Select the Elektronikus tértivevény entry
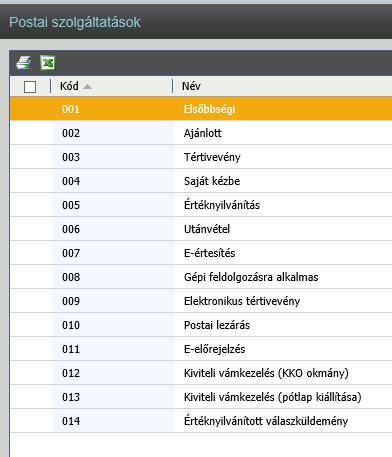Viewport: 392px width, 457px height. click(242, 301)
